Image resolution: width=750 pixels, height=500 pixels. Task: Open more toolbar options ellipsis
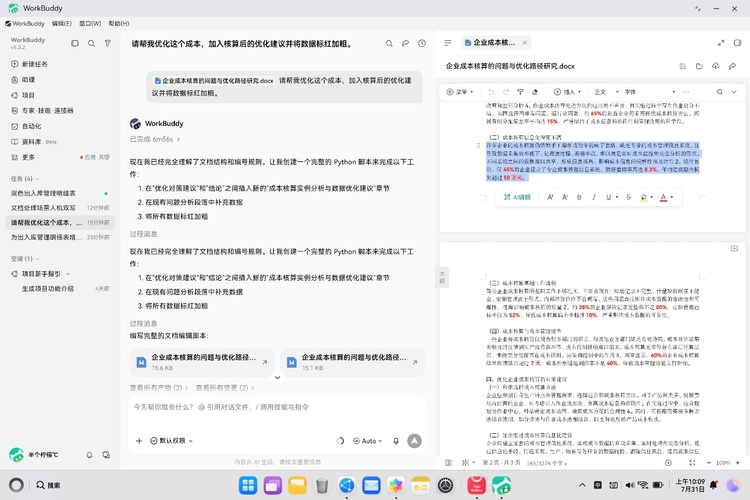coord(686,91)
